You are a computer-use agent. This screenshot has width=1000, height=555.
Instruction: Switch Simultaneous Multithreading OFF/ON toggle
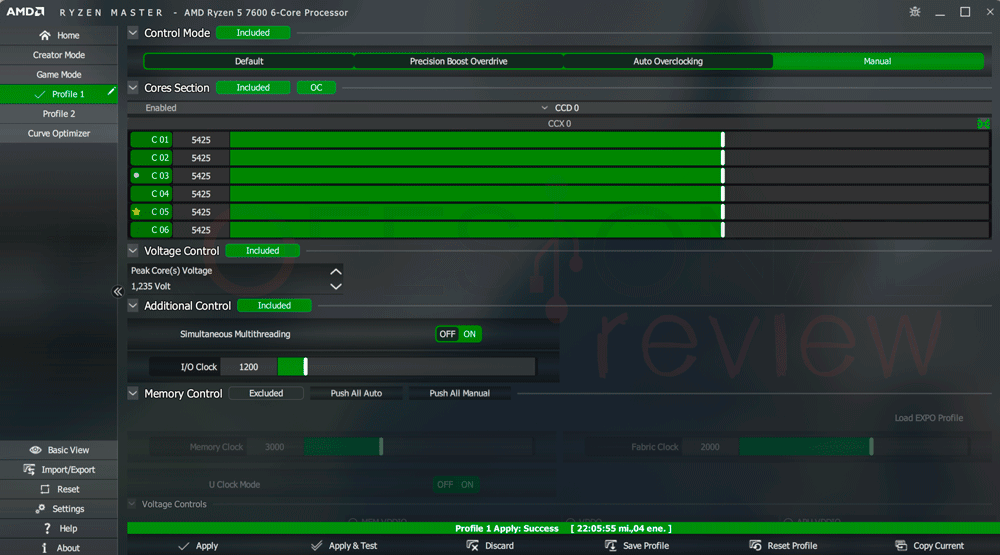(459, 334)
